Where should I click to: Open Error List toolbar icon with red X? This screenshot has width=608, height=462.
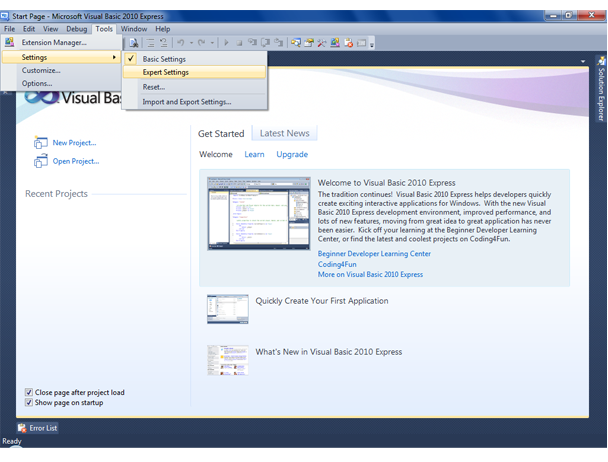click(348, 43)
